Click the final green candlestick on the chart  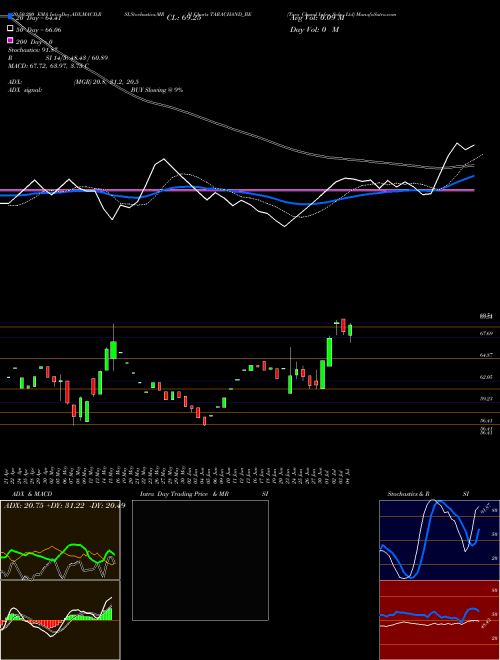(350, 330)
